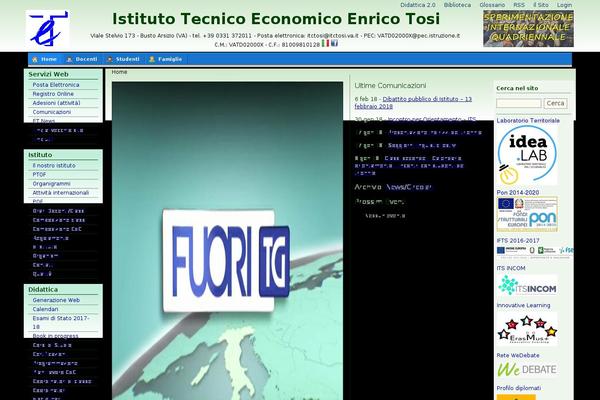The width and height of the screenshot is (600, 400).
Task: Open Posta Elettronica link
Action: (x=56, y=85)
